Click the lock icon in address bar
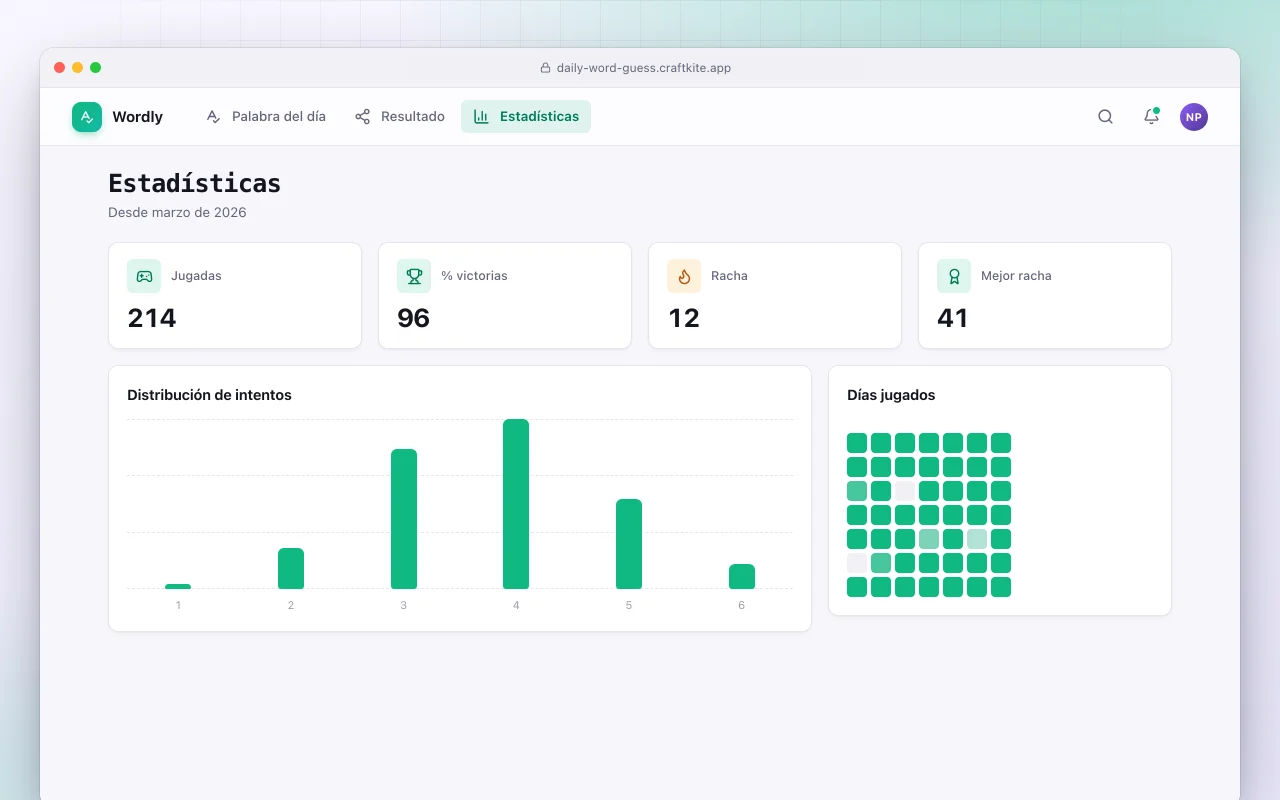Viewport: 1280px width, 800px height. pyautogui.click(x=545, y=68)
